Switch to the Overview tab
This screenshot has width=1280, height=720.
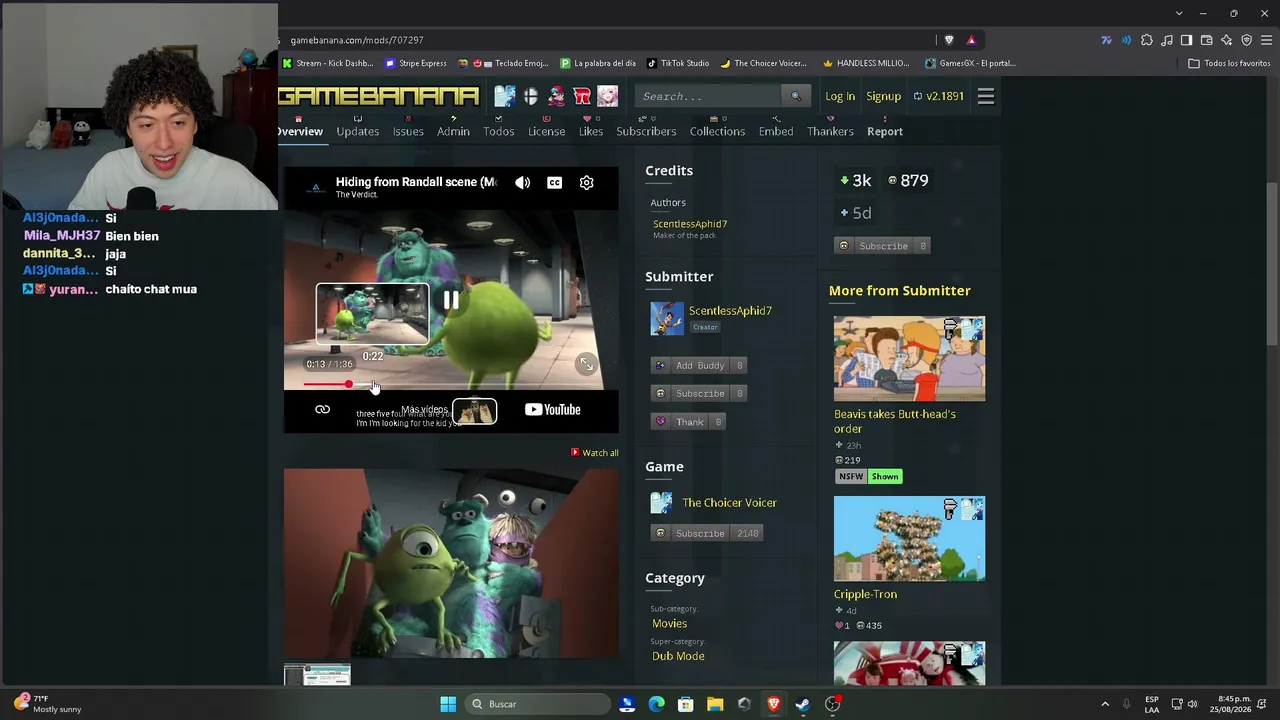point(300,131)
